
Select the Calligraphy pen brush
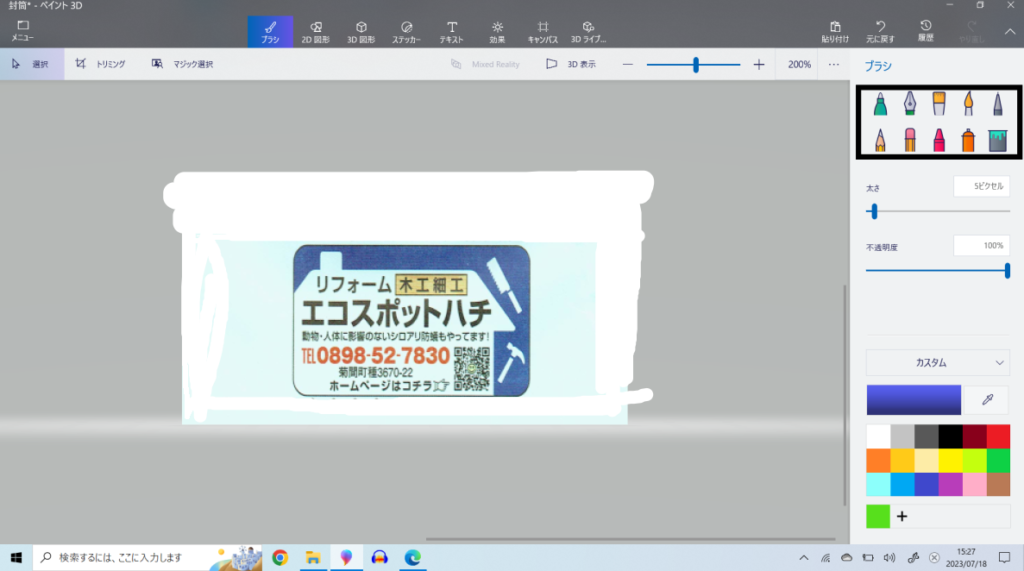[909, 104]
